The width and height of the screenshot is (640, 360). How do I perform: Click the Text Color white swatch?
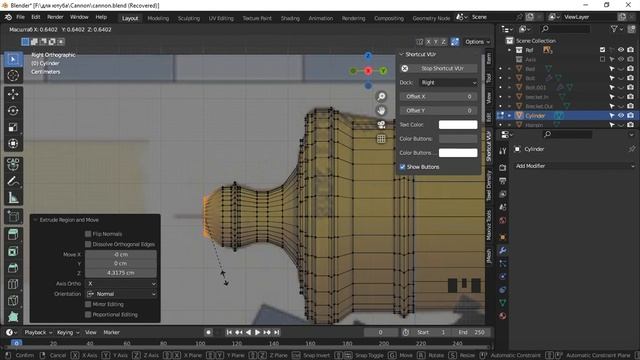(458, 124)
